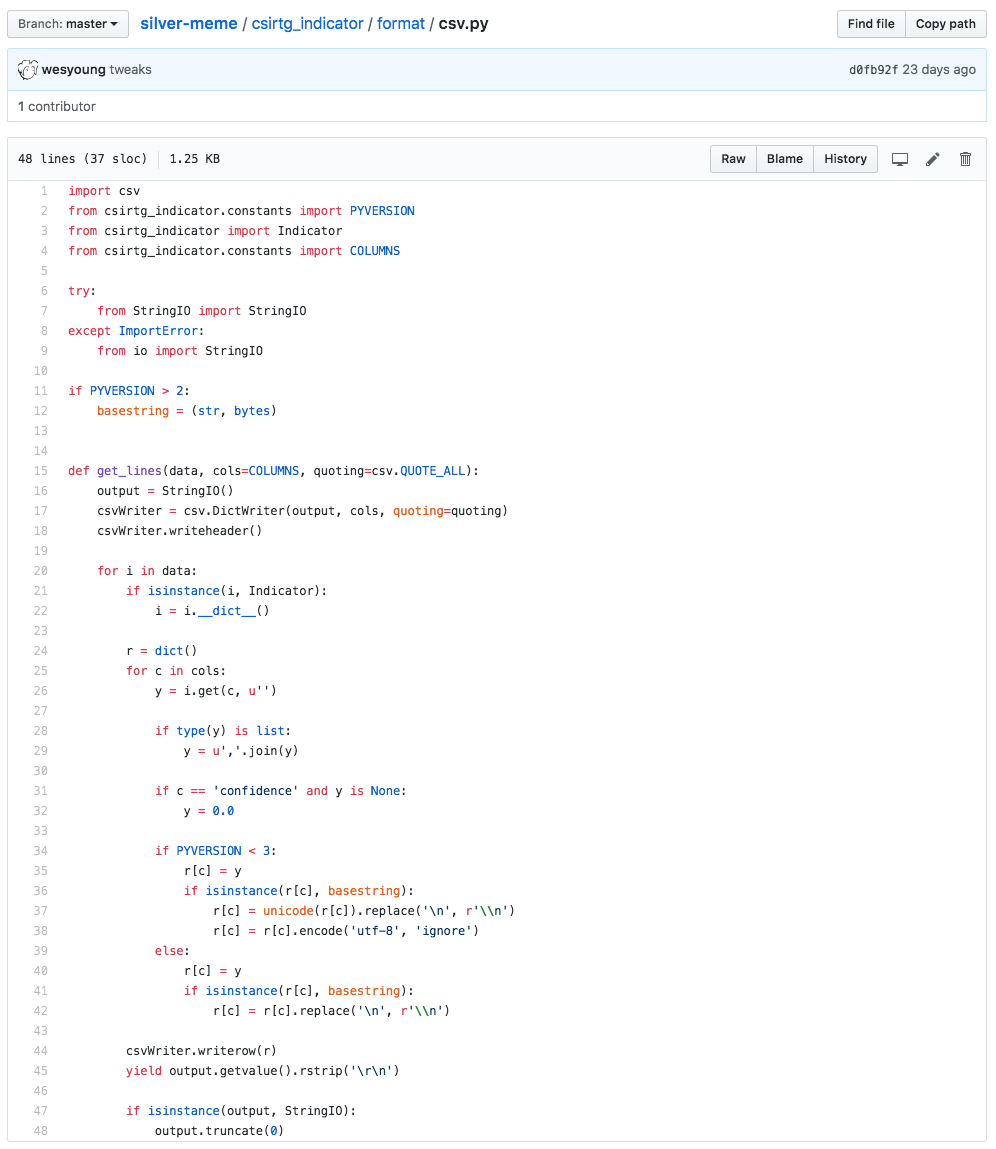Click 'r = dict()' line
Image resolution: width=996 pixels, height=1149 pixels.
point(161,651)
